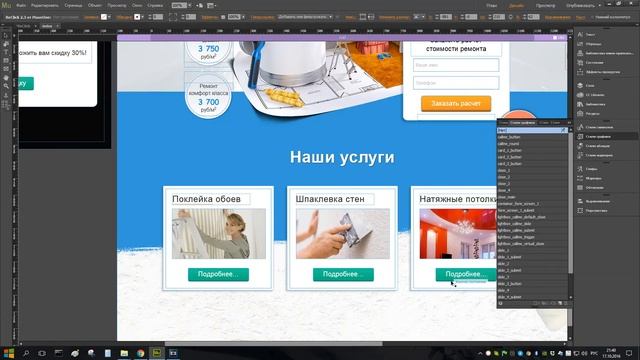Click the horizontal canvas scrollbar
This screenshot has width=640, height=360.
tap(273, 344)
